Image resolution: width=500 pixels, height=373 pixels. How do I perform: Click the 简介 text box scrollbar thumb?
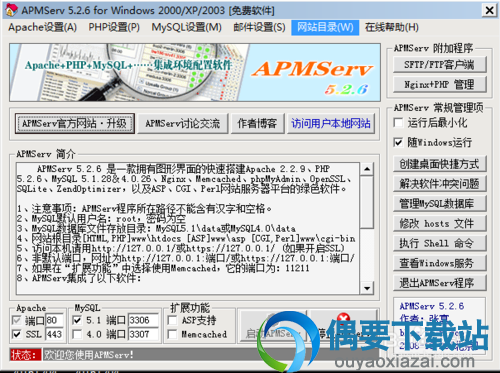click(x=367, y=202)
